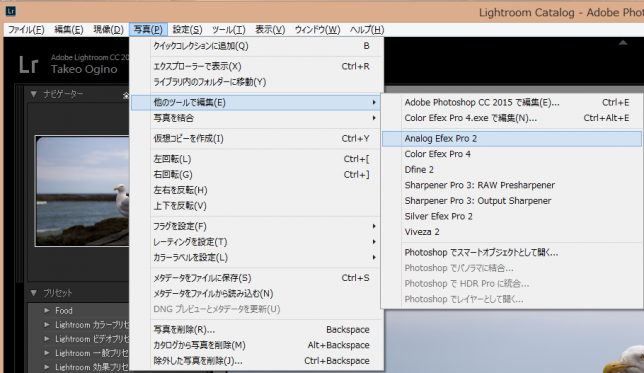Collapse the ナビゲーター panel triangle
644x373 pixels.
click(34, 94)
